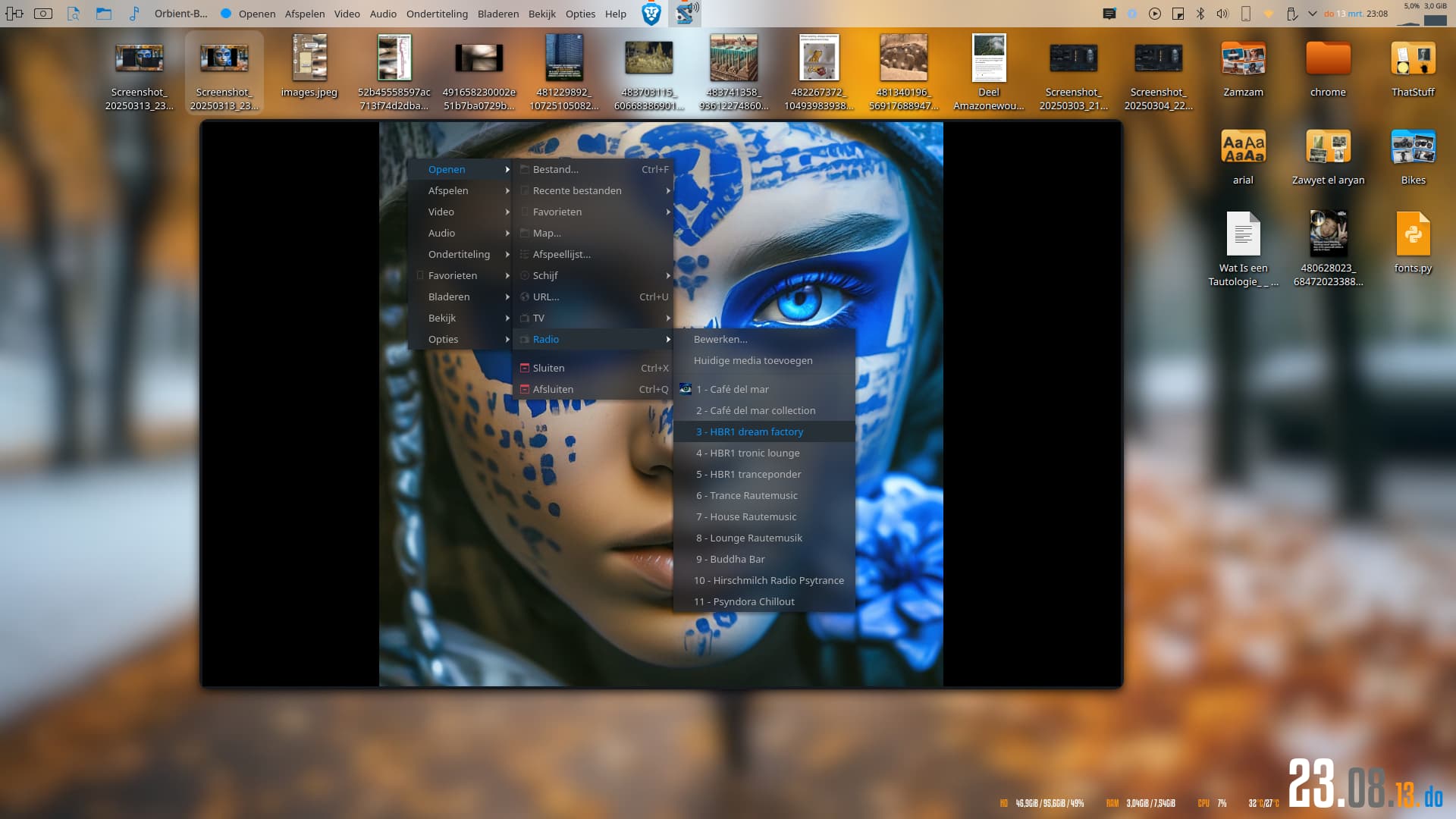Viewport: 1456px width, 819px height.
Task: Expand the Schijf submenu
Action: (x=593, y=275)
